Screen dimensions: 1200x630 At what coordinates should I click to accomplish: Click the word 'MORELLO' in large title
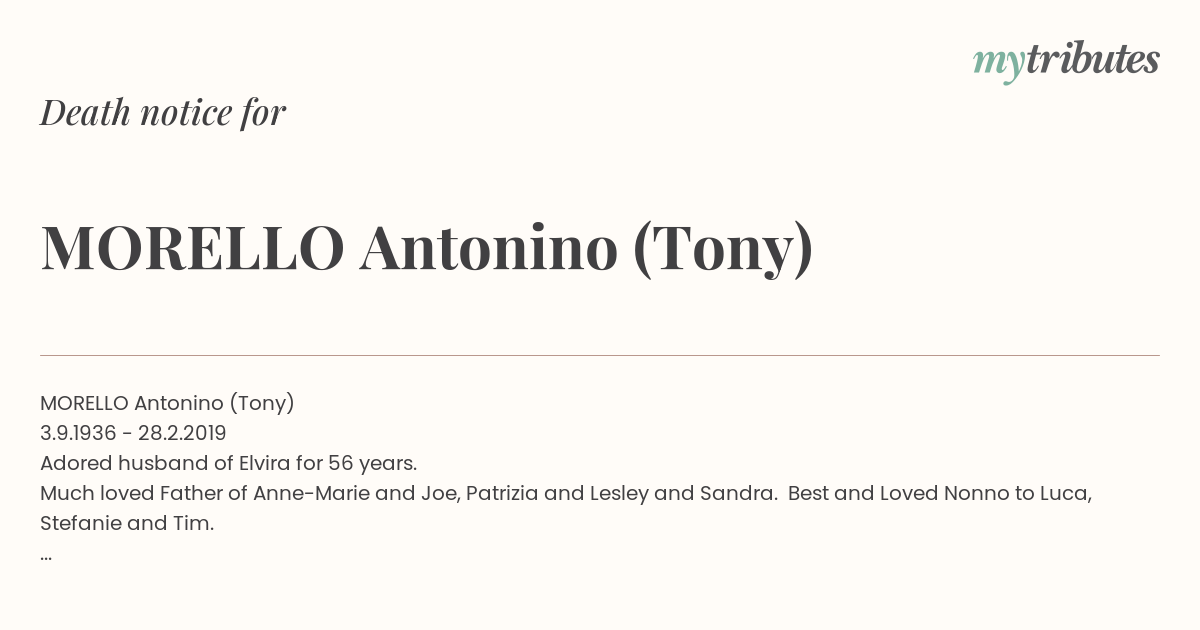[193, 249]
